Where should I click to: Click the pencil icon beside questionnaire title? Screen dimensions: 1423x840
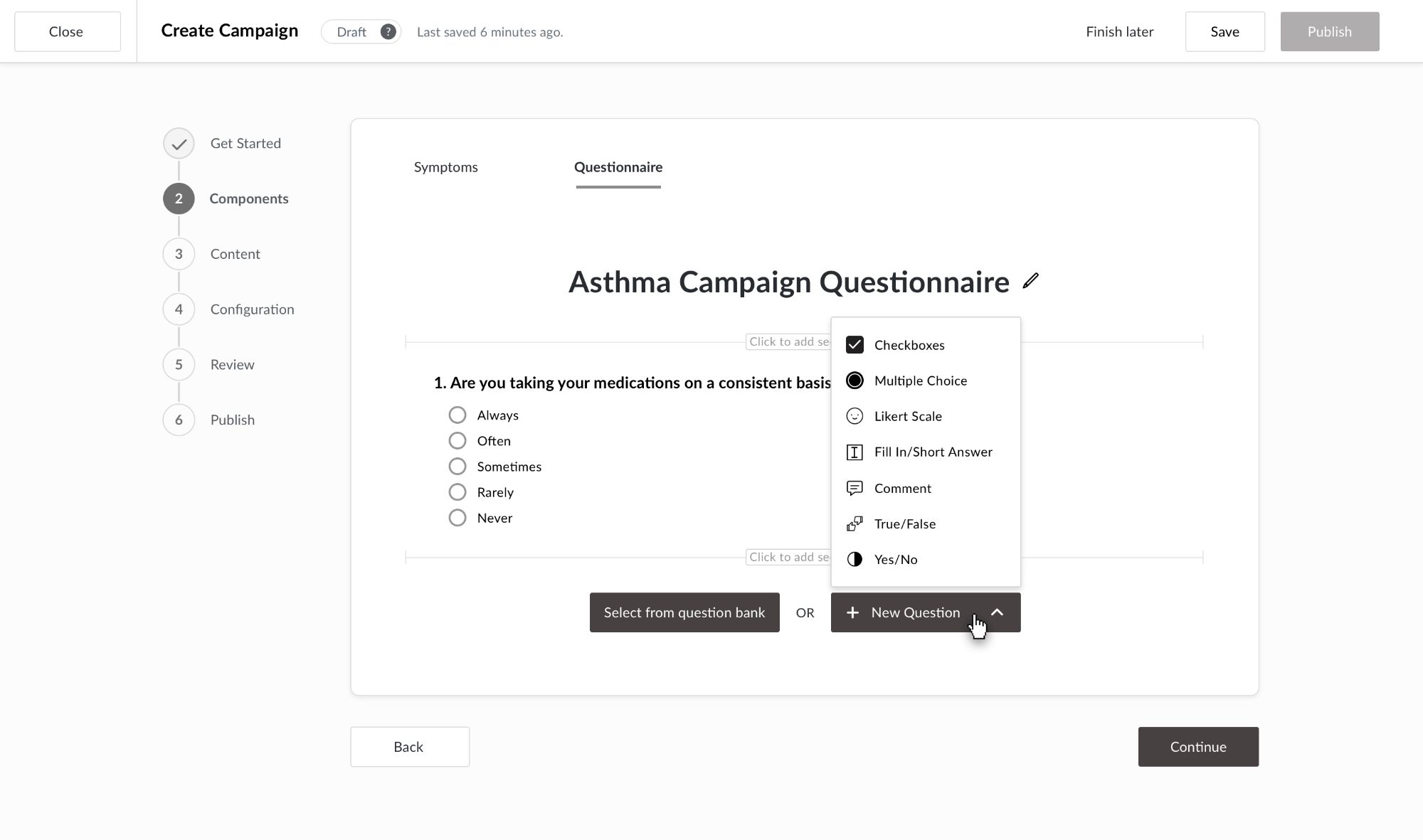coord(1030,281)
